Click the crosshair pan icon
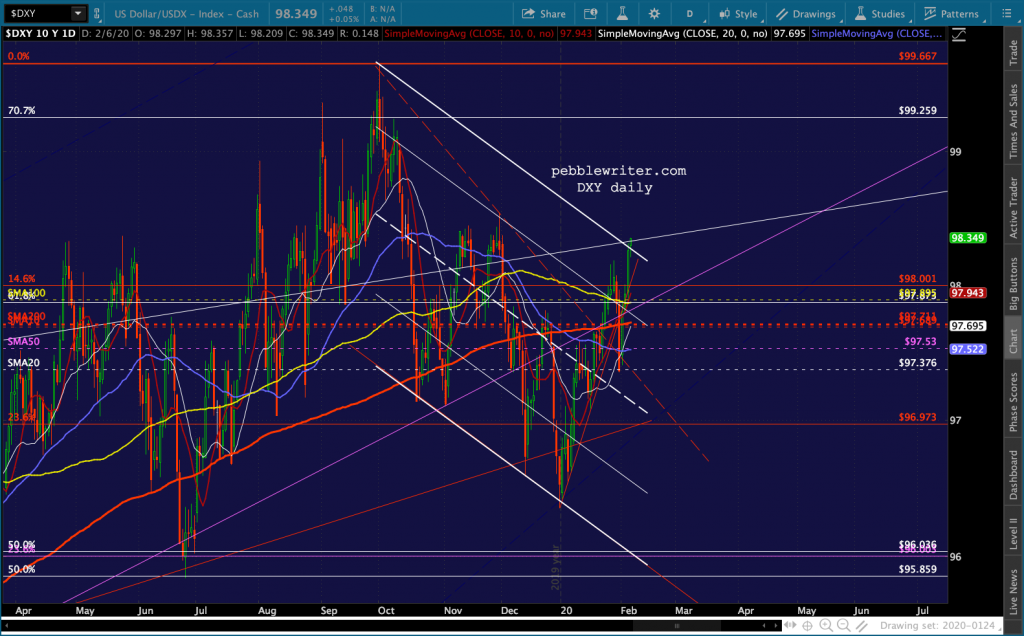 [807, 626]
